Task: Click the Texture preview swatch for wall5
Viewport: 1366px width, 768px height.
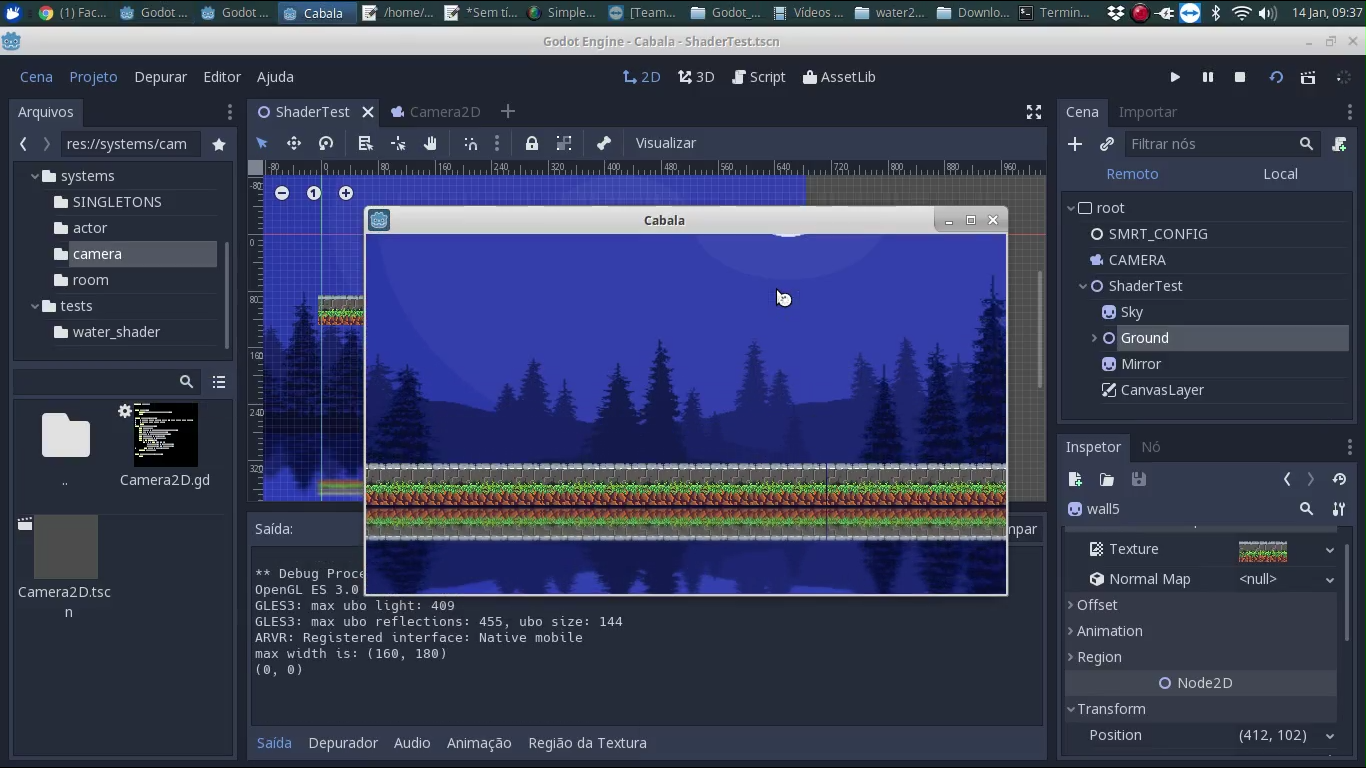Action: tap(1263, 551)
